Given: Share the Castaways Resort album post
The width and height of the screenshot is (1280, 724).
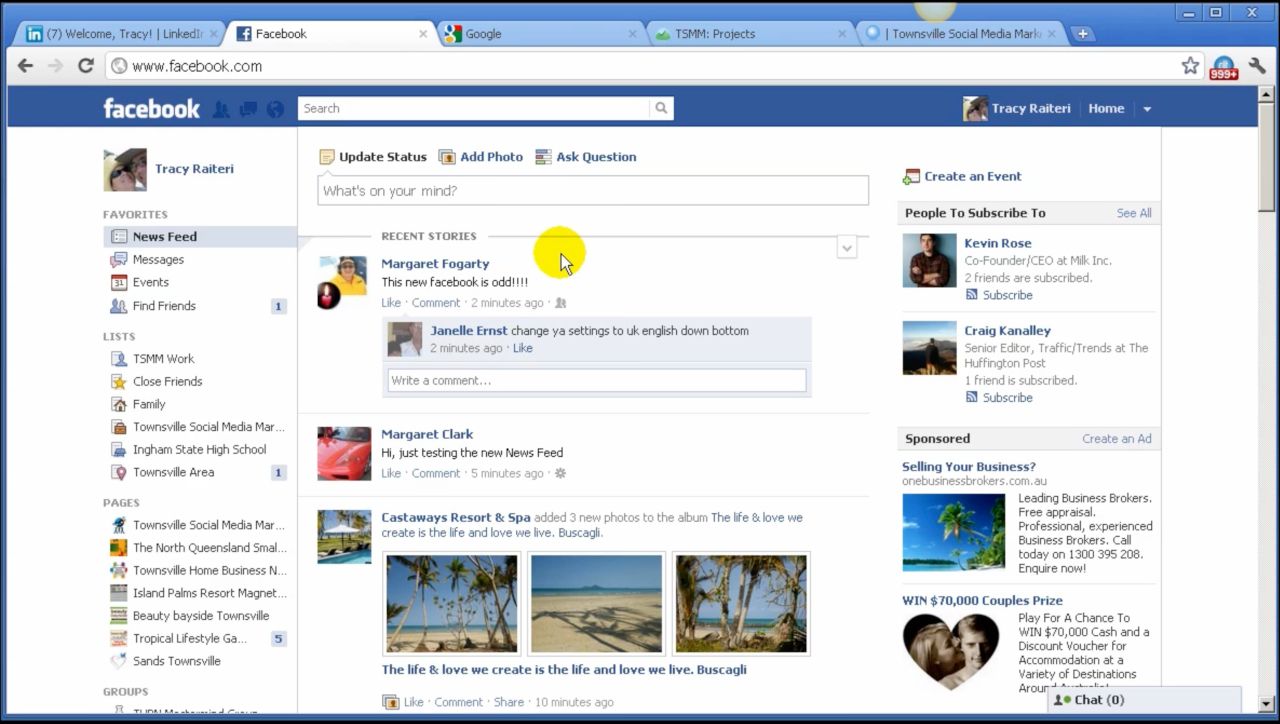Looking at the screenshot, I should coord(509,703).
